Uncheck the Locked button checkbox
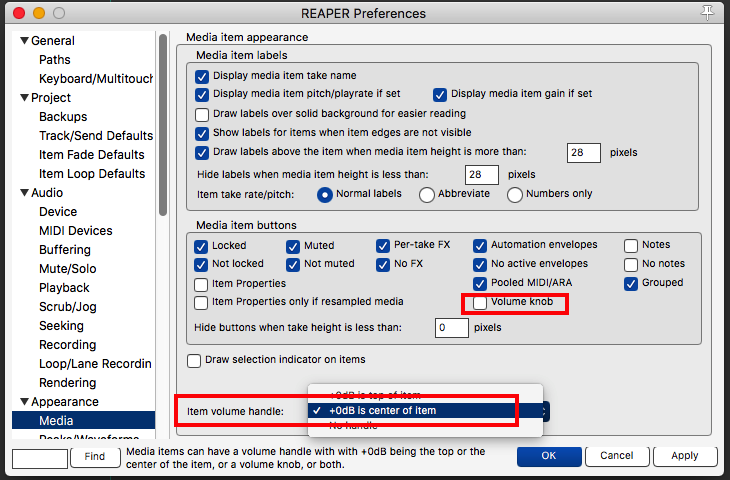Image resolution: width=730 pixels, height=480 pixels. point(201,246)
